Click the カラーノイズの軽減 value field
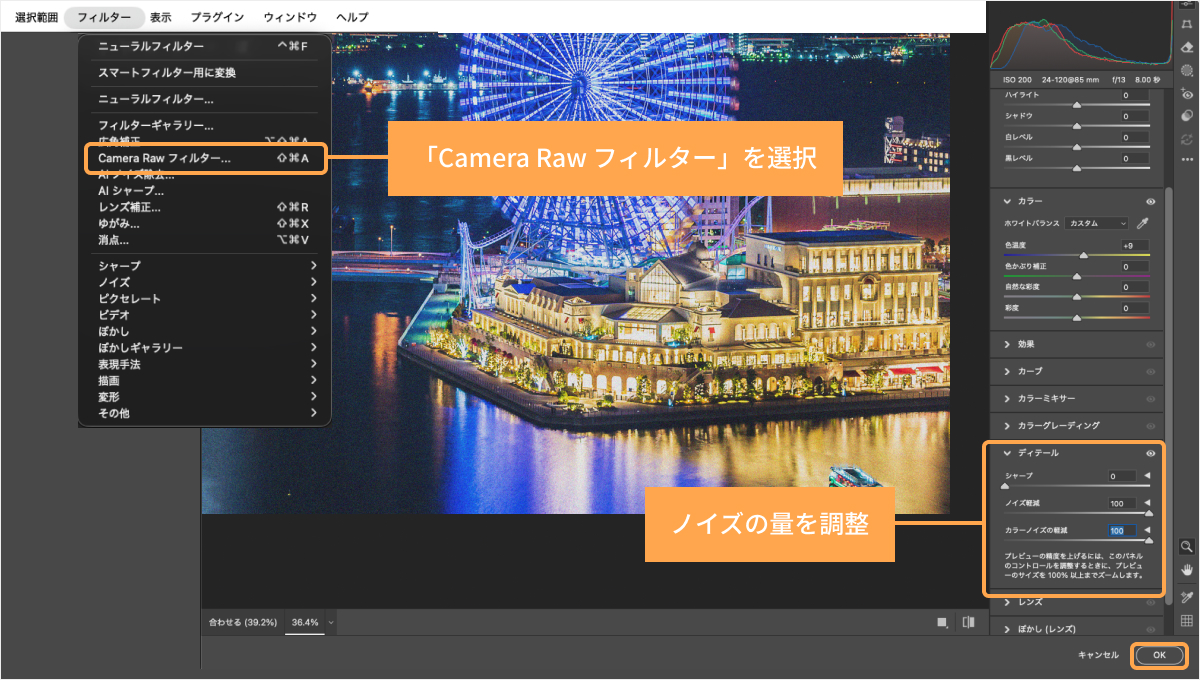 point(1121,531)
